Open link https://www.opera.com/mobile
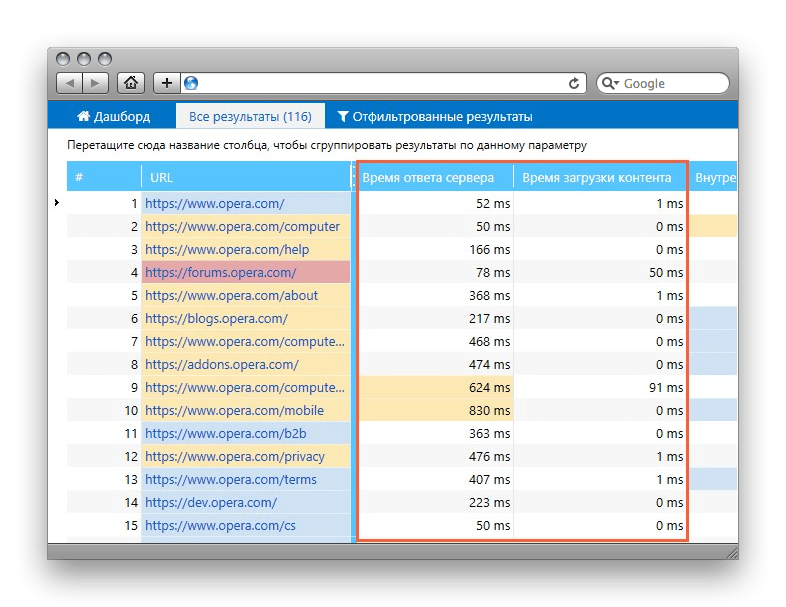786x607 pixels. click(234, 411)
